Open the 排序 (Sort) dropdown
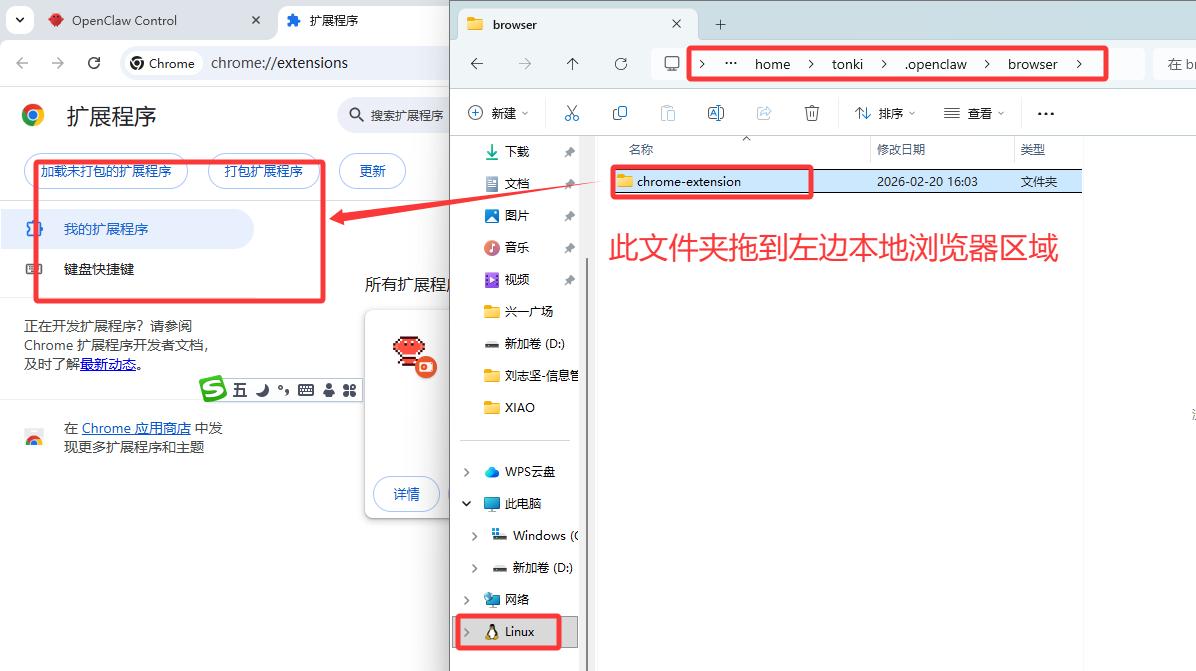The height and width of the screenshot is (671, 1196). pos(884,112)
